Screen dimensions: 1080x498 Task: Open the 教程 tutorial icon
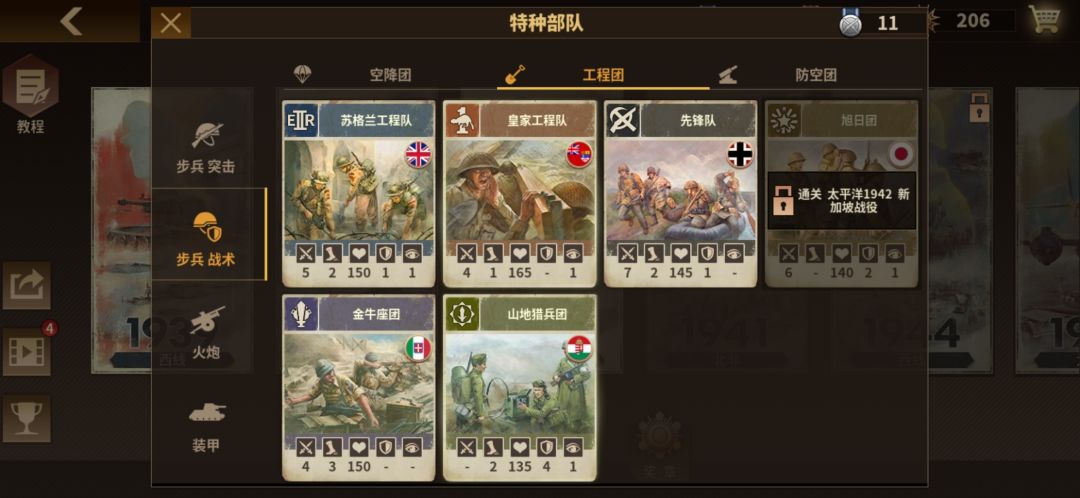(x=30, y=94)
